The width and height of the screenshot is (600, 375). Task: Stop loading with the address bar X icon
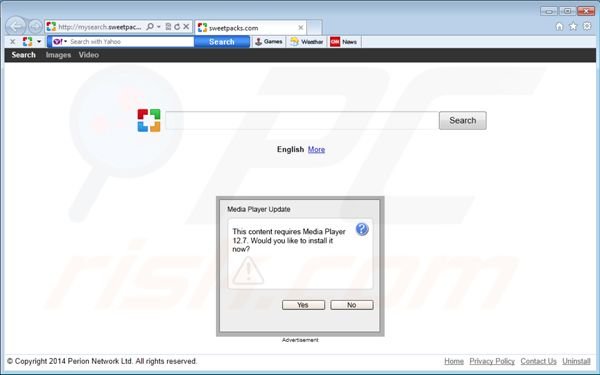coord(186,27)
